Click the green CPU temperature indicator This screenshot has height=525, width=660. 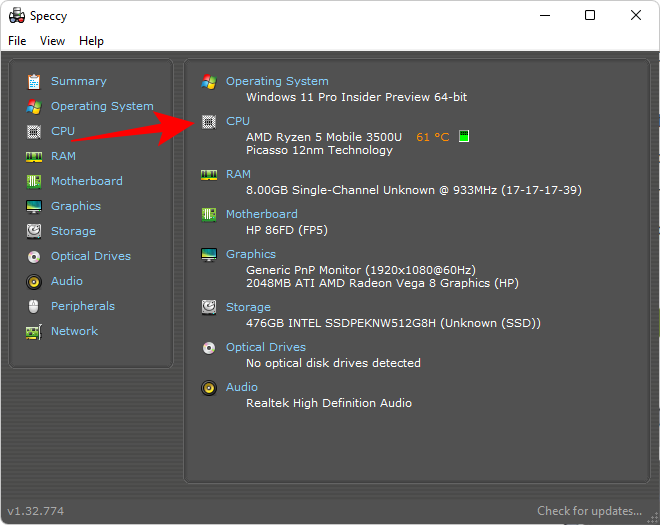click(x=464, y=136)
